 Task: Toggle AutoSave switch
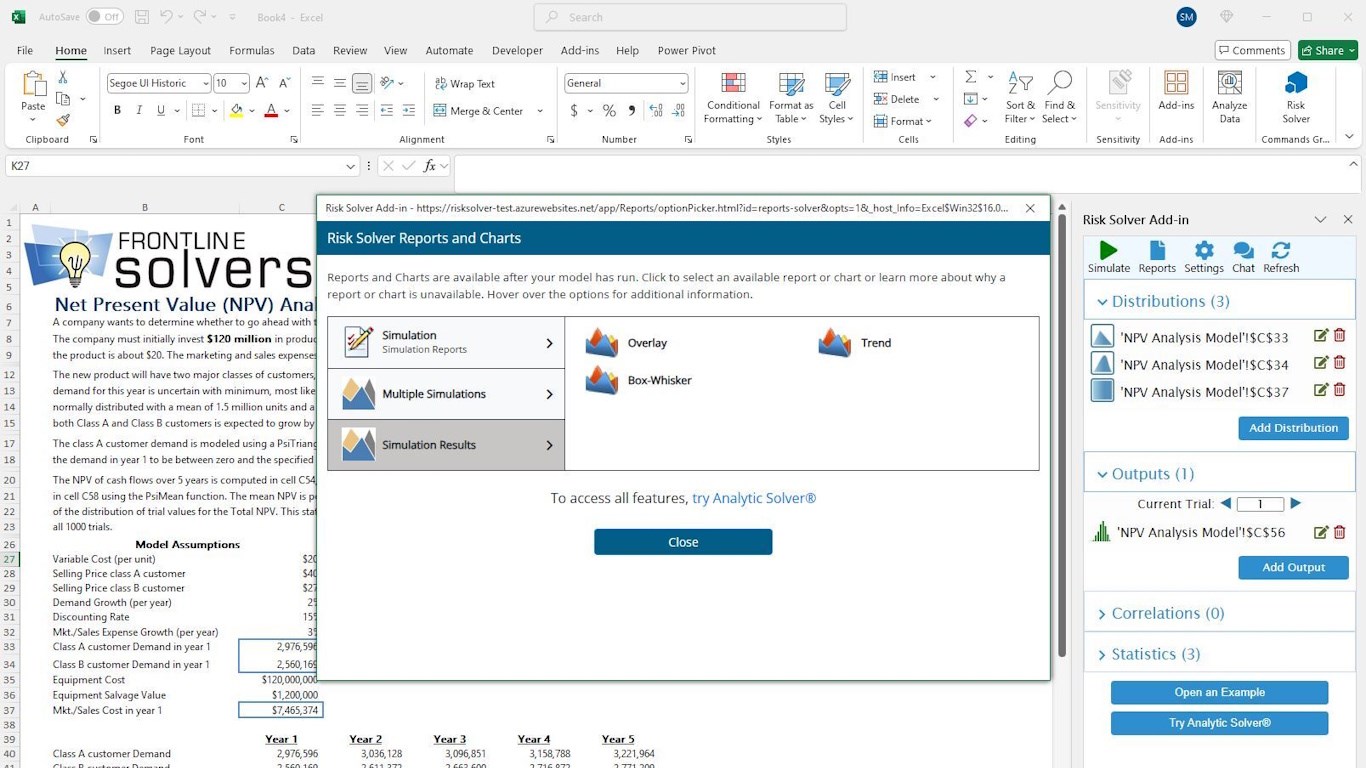tap(104, 17)
